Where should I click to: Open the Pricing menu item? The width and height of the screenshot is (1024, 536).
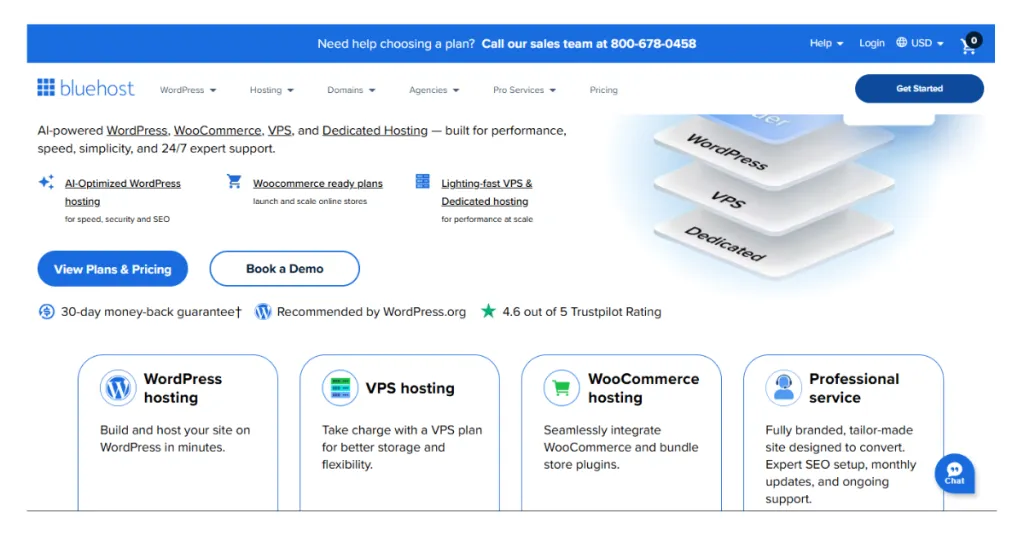tap(603, 90)
